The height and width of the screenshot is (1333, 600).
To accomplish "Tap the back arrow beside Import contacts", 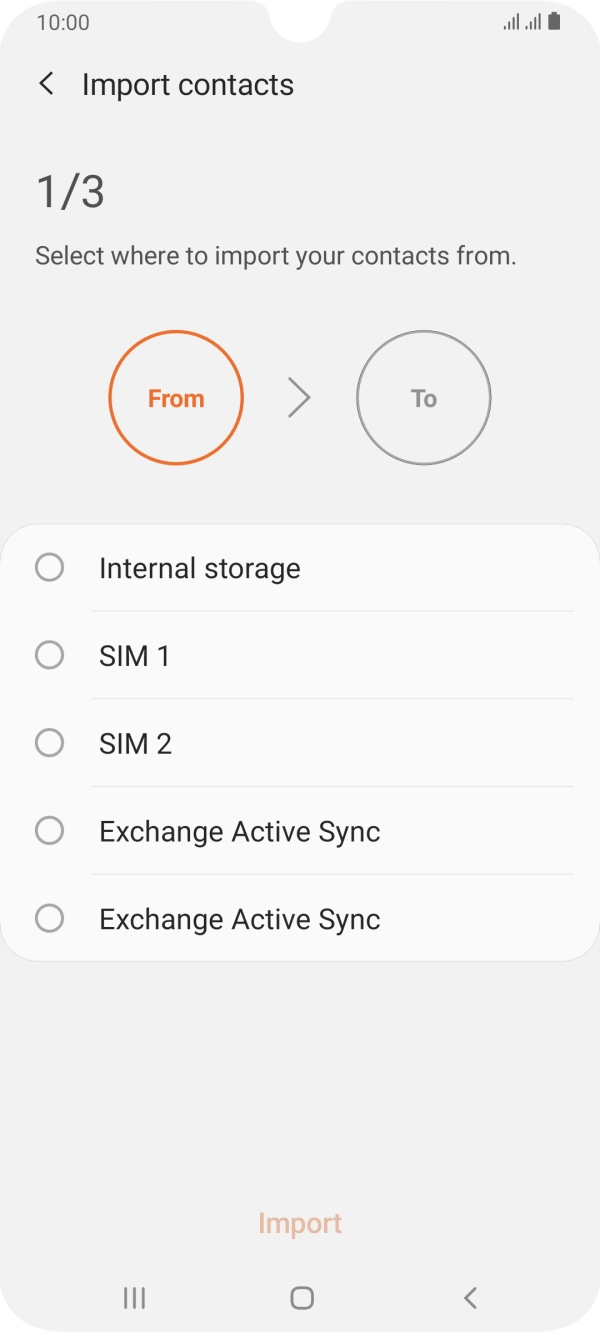I will pos(46,84).
